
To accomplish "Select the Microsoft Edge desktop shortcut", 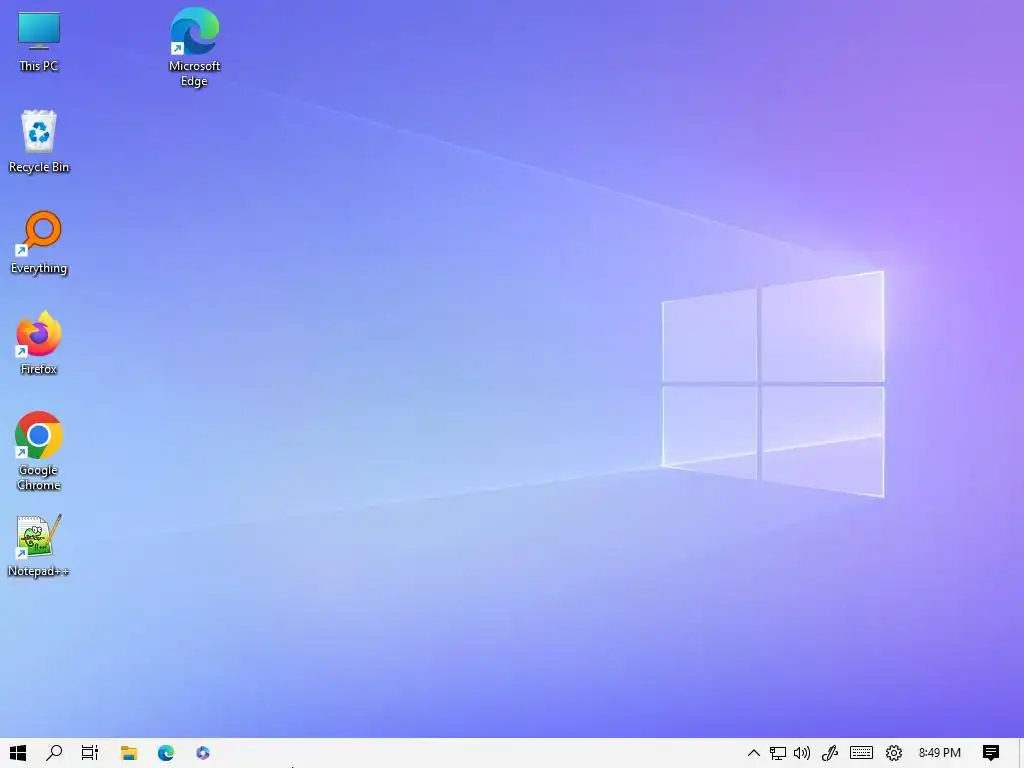I will pos(194,47).
